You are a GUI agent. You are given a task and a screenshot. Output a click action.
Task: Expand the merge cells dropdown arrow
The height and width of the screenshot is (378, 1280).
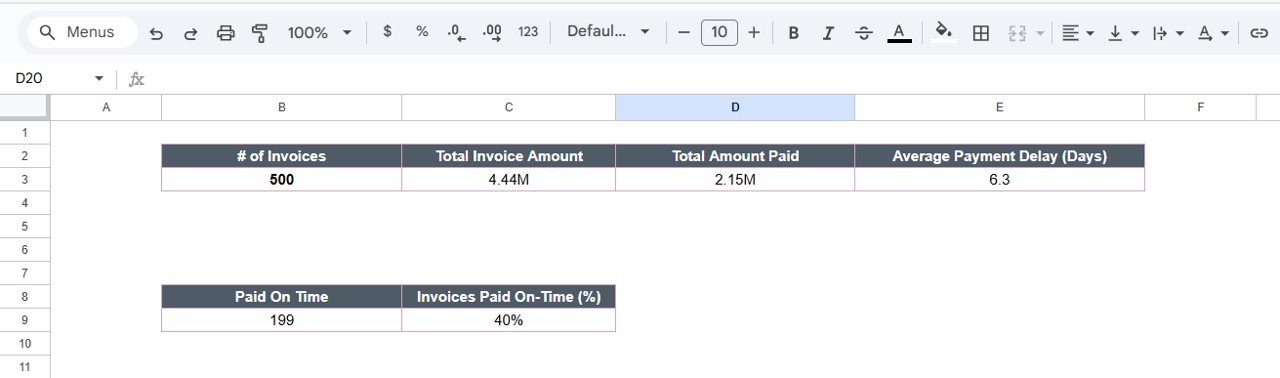(1040, 33)
